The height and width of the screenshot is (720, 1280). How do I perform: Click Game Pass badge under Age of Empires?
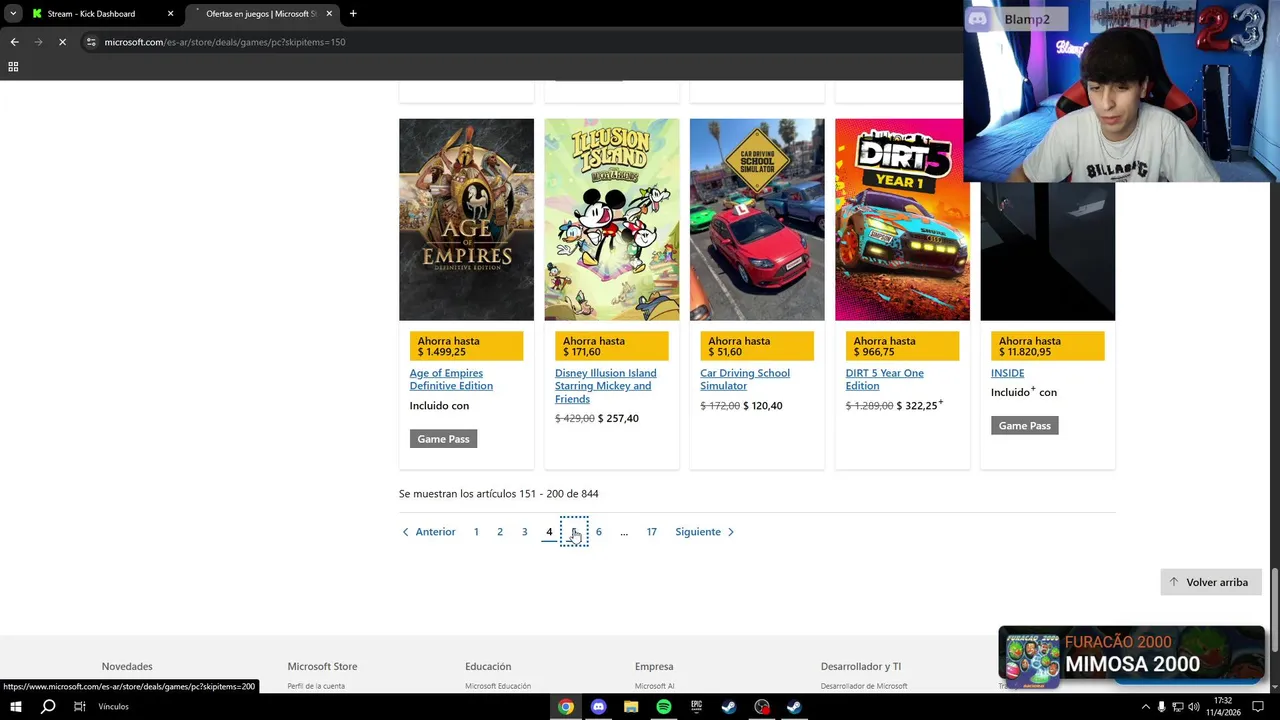[x=443, y=439]
